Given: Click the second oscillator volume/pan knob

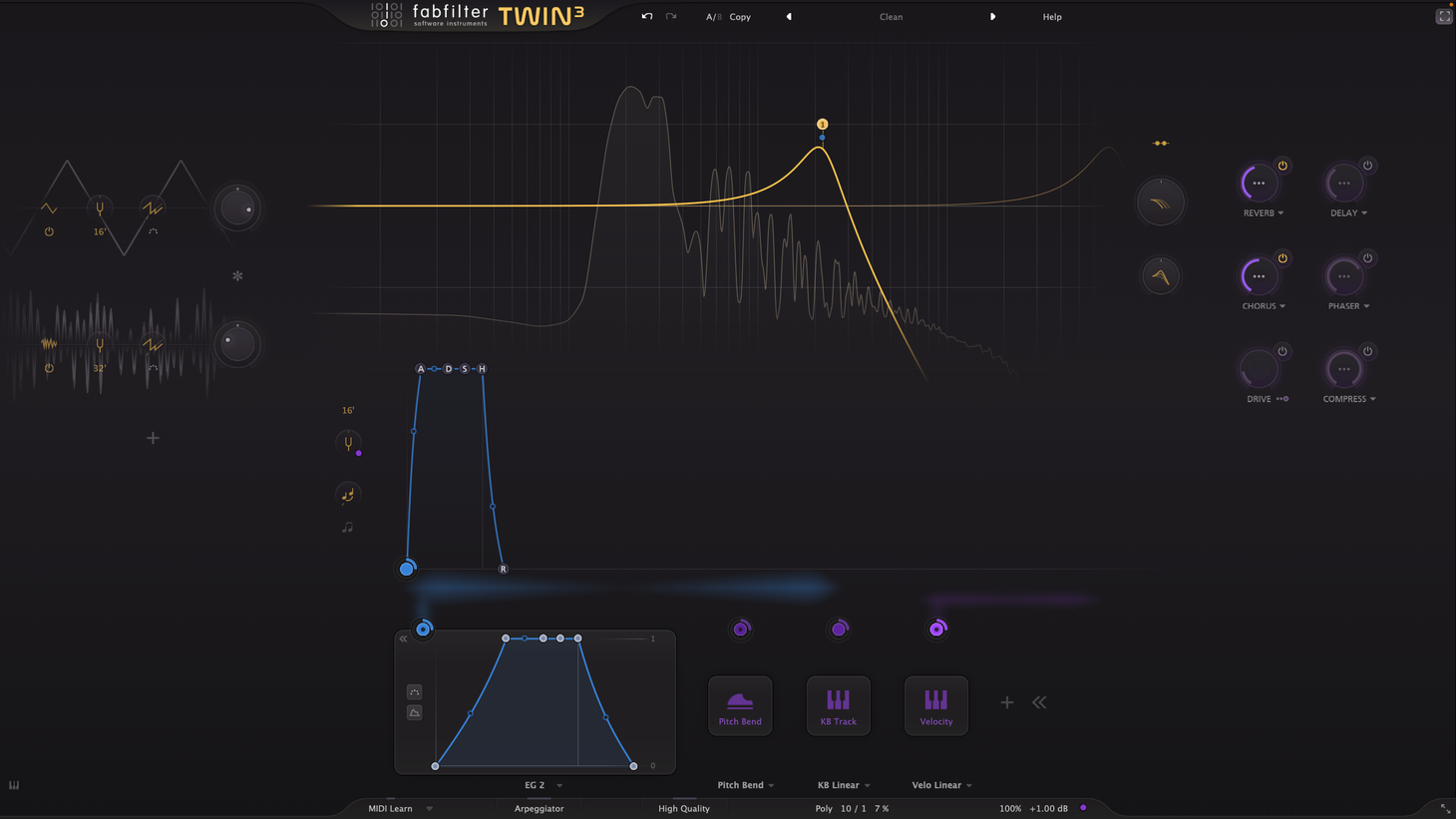Looking at the screenshot, I should pos(237,344).
